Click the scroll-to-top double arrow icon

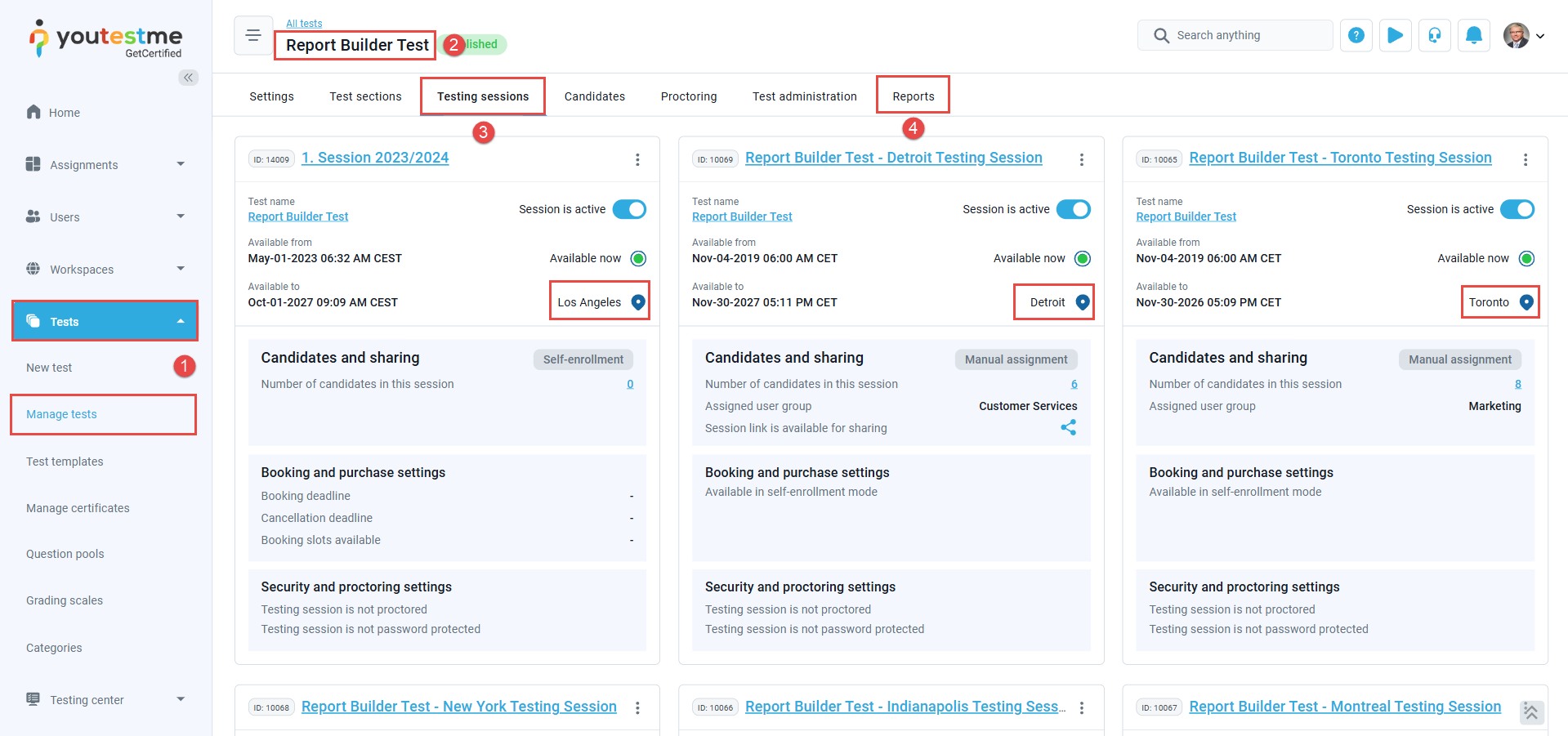[1531, 711]
